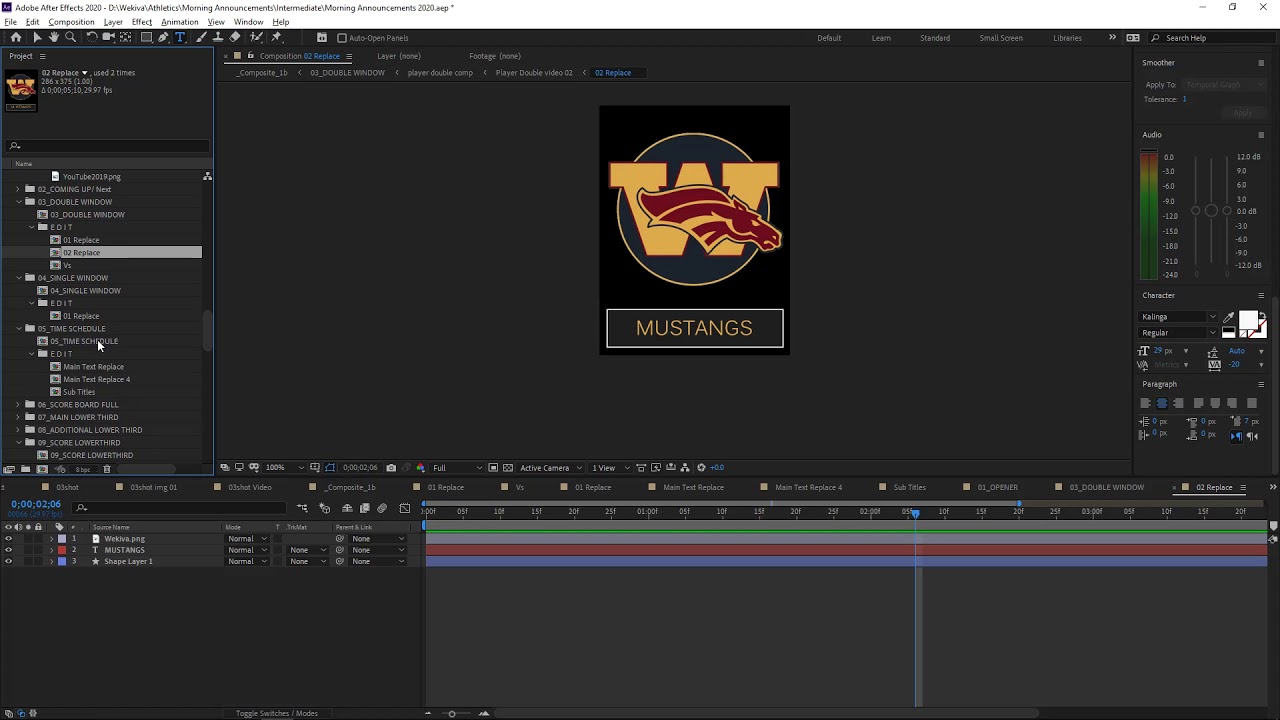
Task: Select the Rectangle shape tool
Action: coord(146,37)
